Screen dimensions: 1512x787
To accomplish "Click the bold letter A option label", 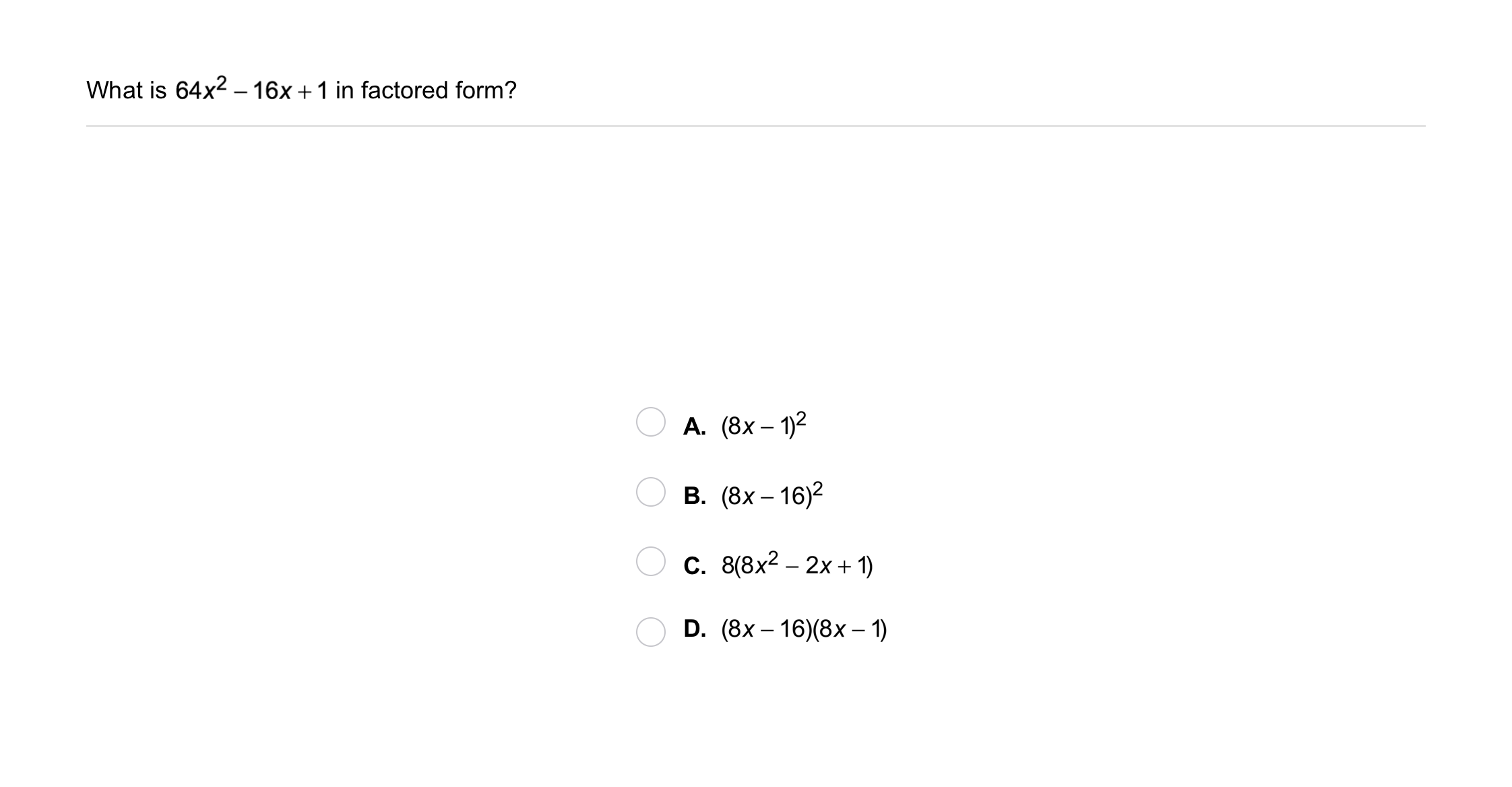I will (694, 427).
